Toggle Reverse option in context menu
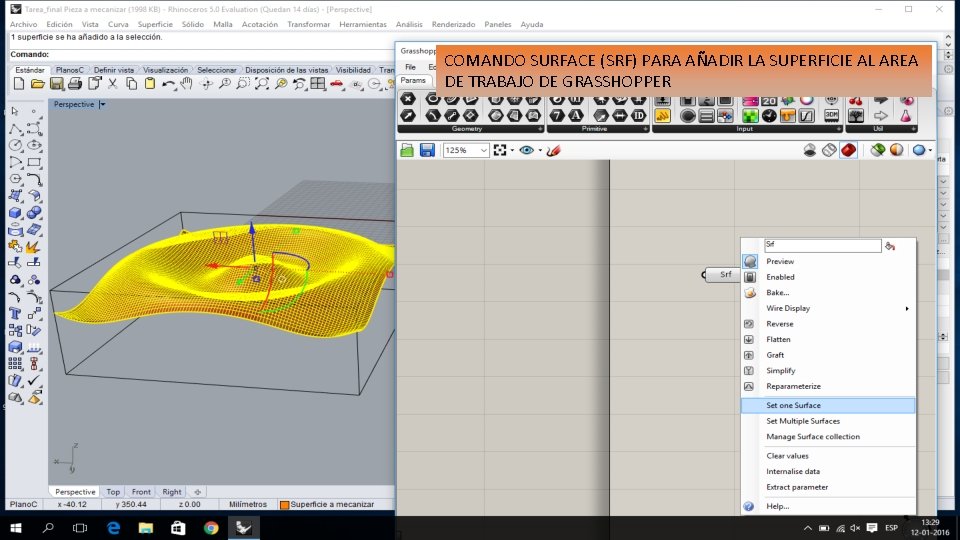The width and height of the screenshot is (960, 540). pos(779,324)
